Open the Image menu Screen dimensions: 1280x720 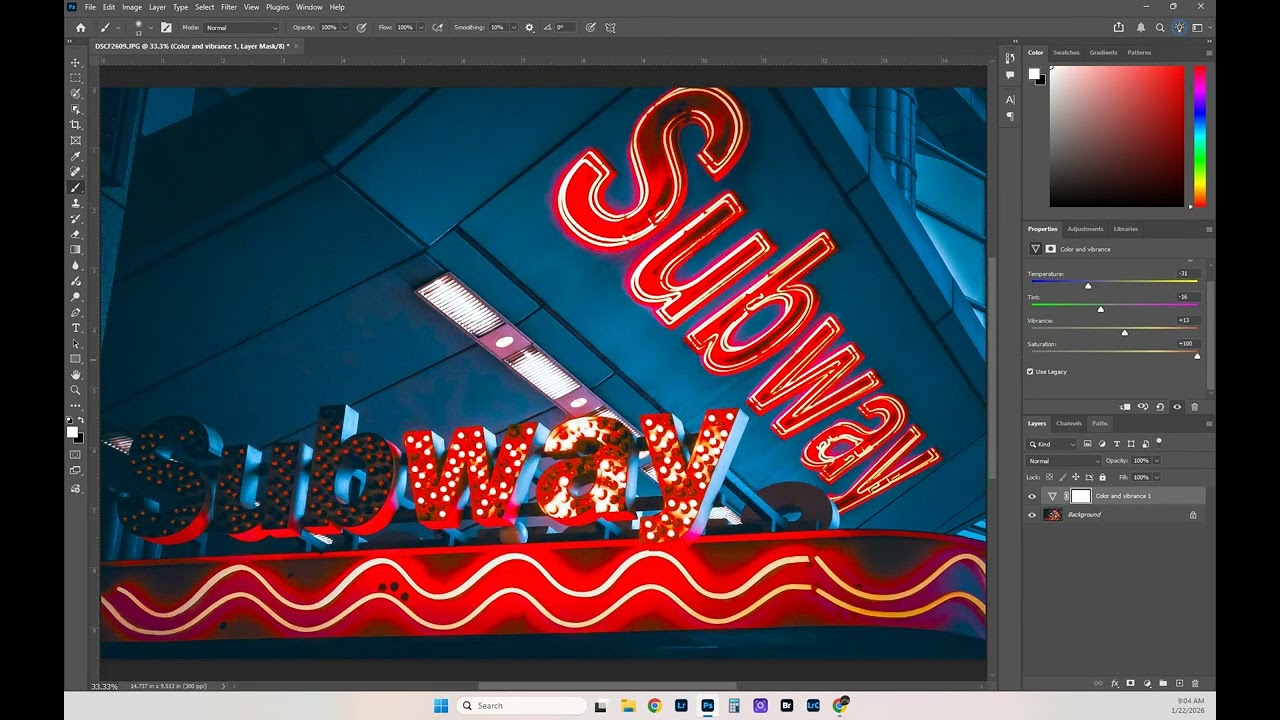point(132,7)
